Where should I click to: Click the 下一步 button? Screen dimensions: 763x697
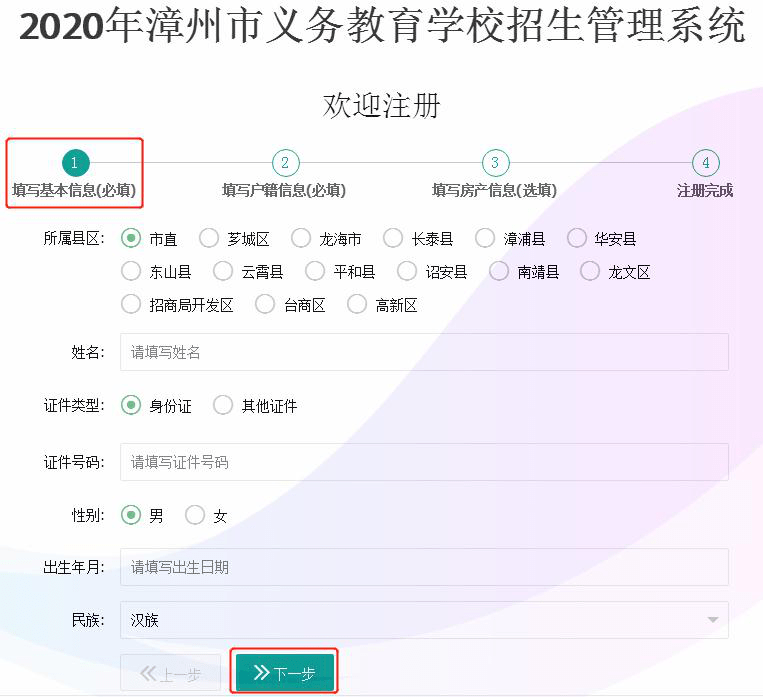(285, 673)
